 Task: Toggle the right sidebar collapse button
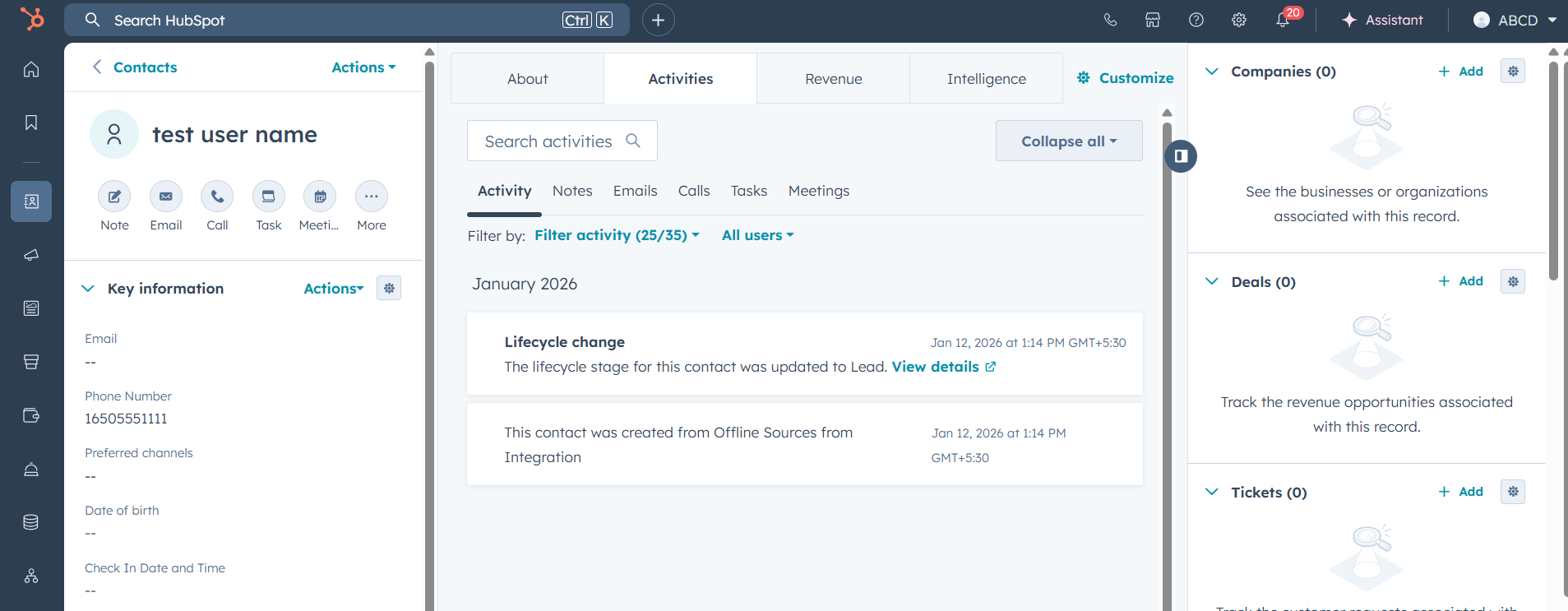1181,156
